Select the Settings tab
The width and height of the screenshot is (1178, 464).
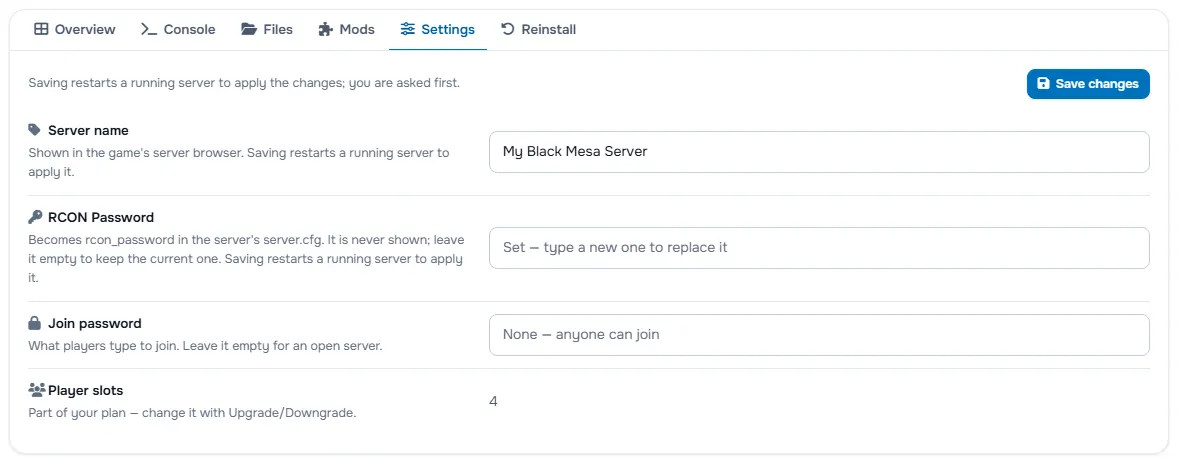(x=437, y=30)
